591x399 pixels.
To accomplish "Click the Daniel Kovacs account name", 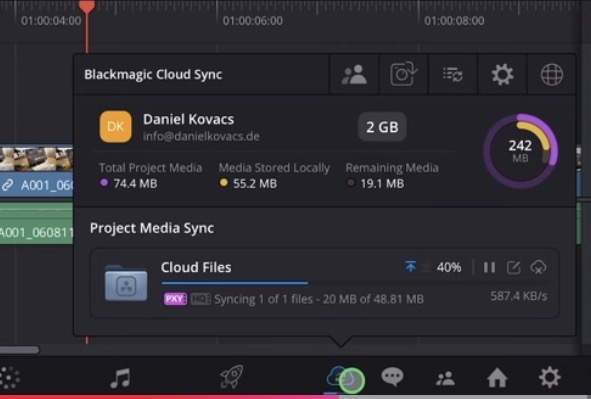I will pos(188,119).
